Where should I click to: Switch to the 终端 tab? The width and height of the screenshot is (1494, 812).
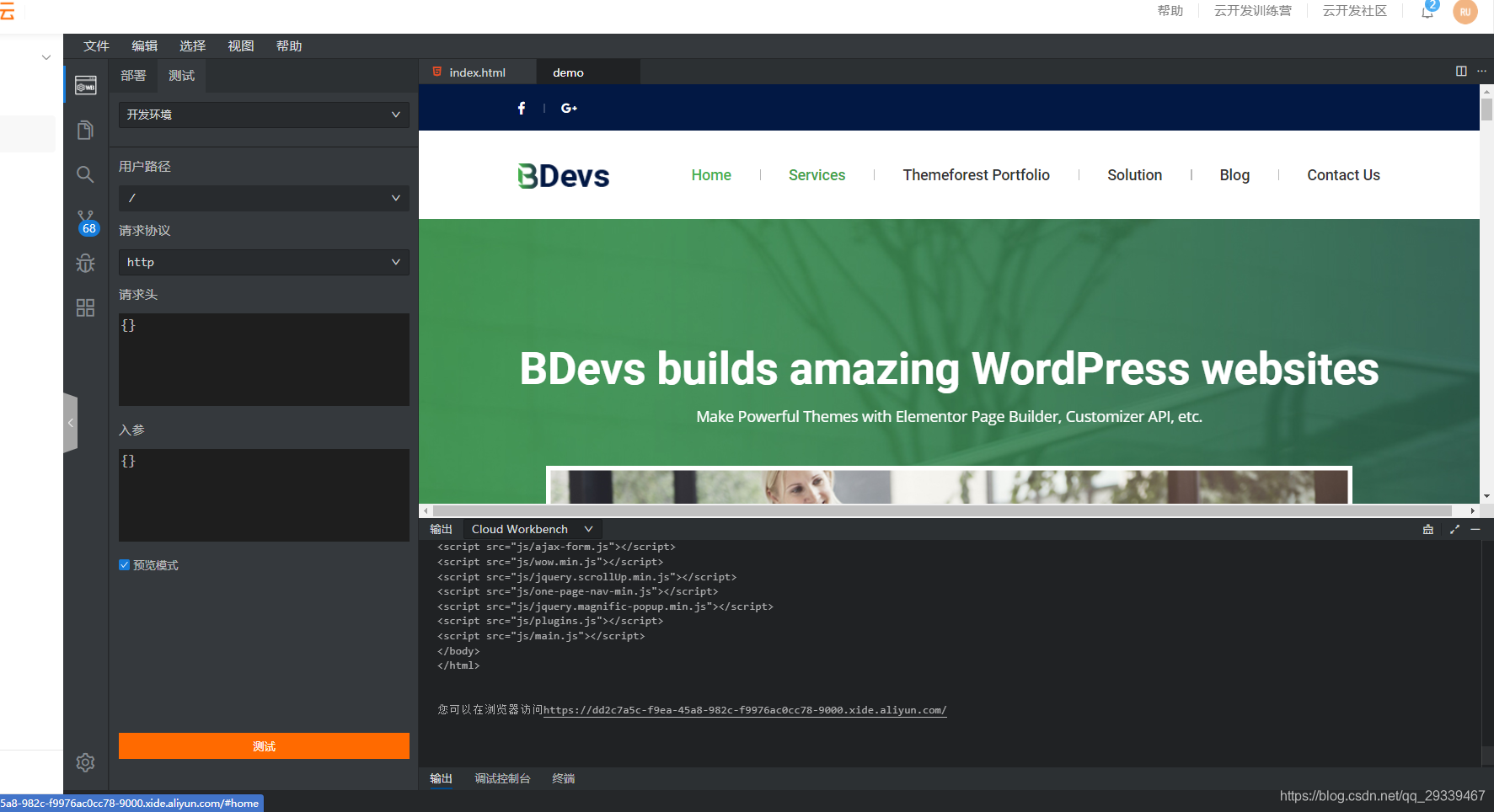coord(564,778)
